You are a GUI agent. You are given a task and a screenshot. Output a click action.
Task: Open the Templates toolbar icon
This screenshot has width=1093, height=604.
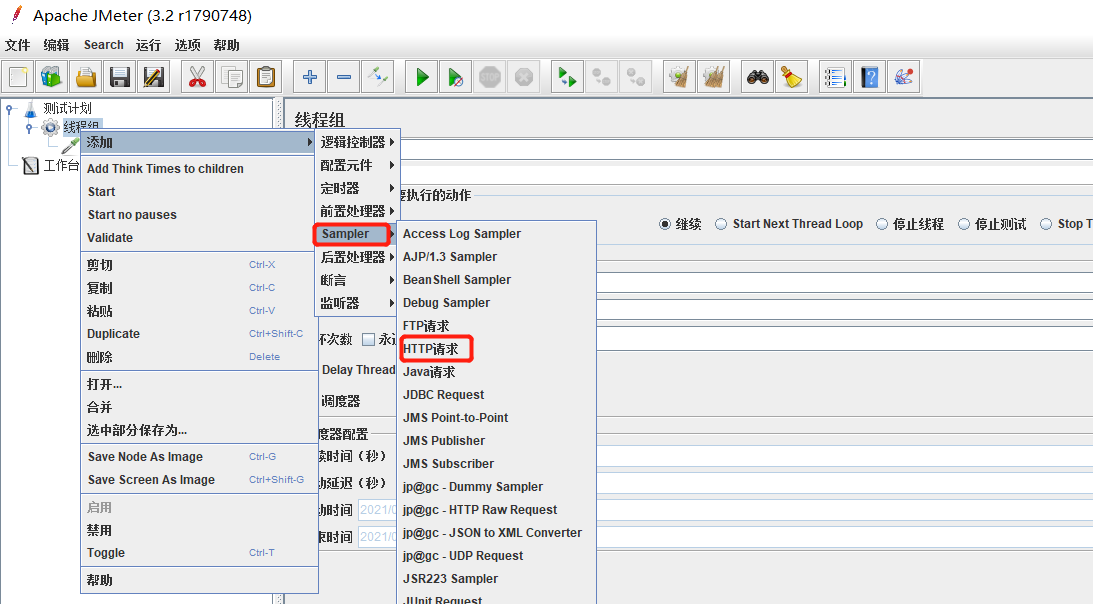tap(52, 77)
